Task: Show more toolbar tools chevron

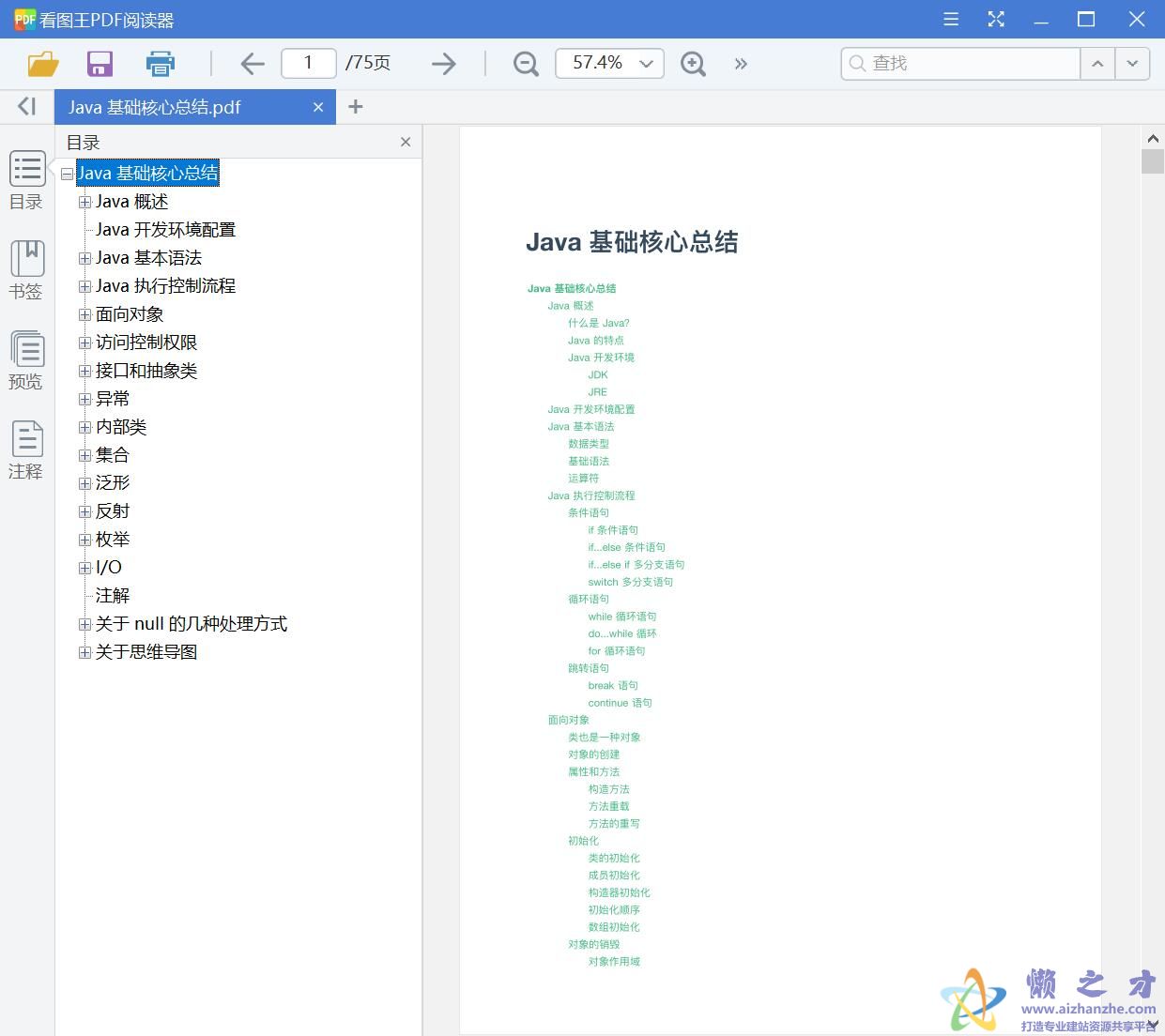Action: 741,64
